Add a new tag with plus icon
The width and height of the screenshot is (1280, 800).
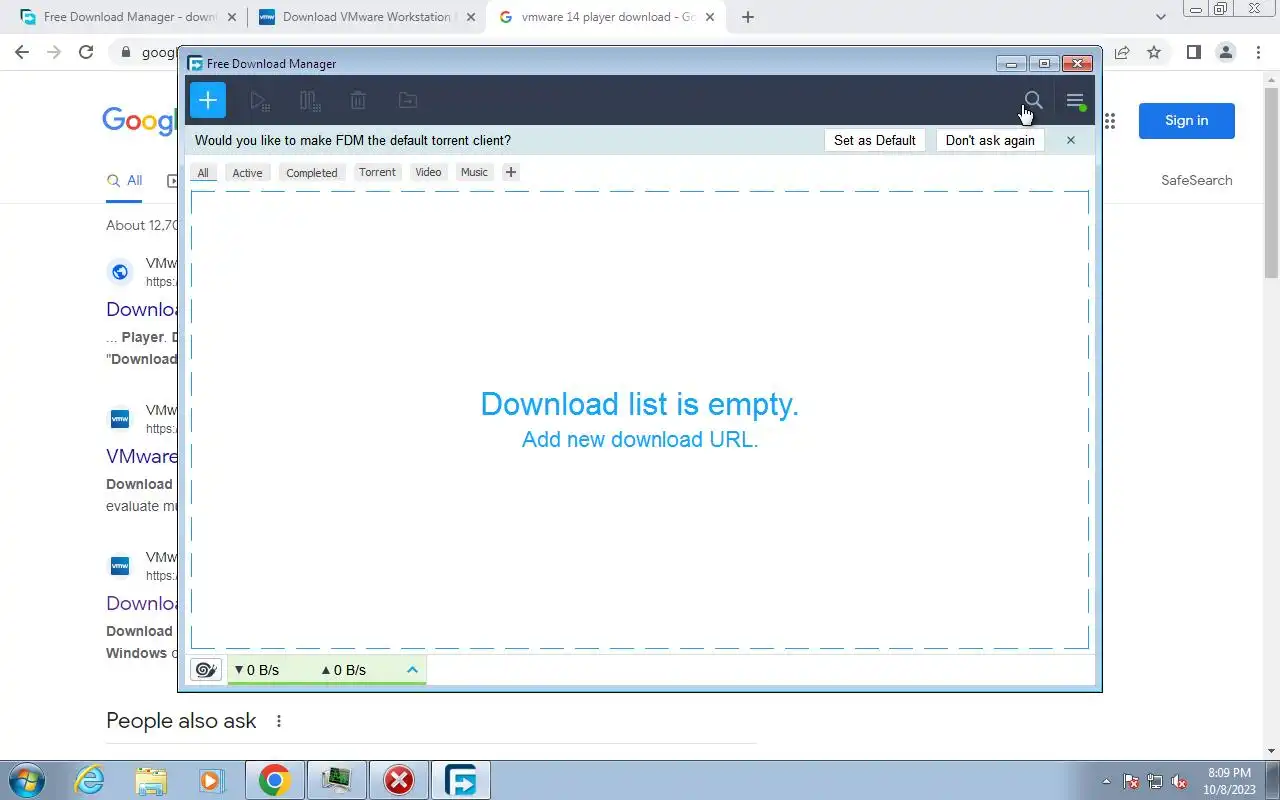[x=511, y=172]
